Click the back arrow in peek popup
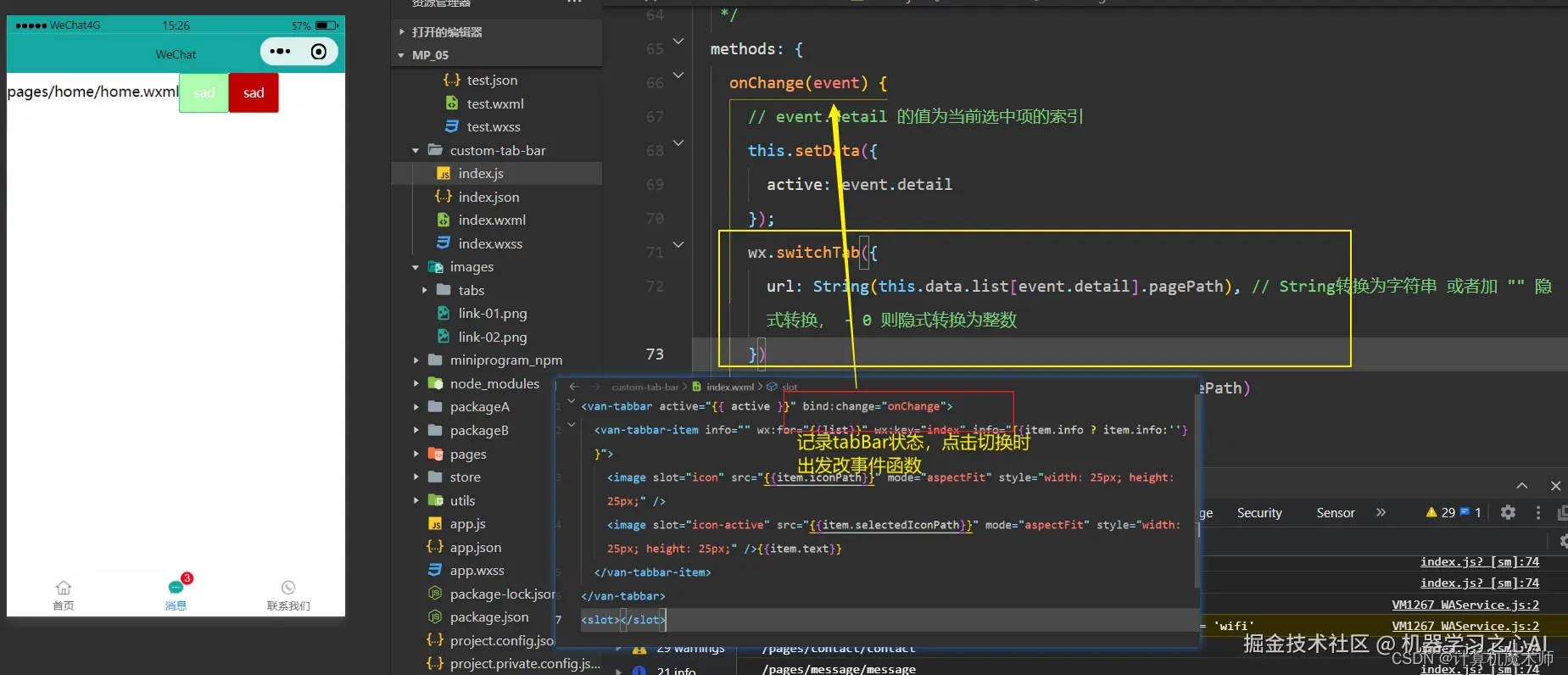This screenshot has width=1568, height=675. pos(574,387)
